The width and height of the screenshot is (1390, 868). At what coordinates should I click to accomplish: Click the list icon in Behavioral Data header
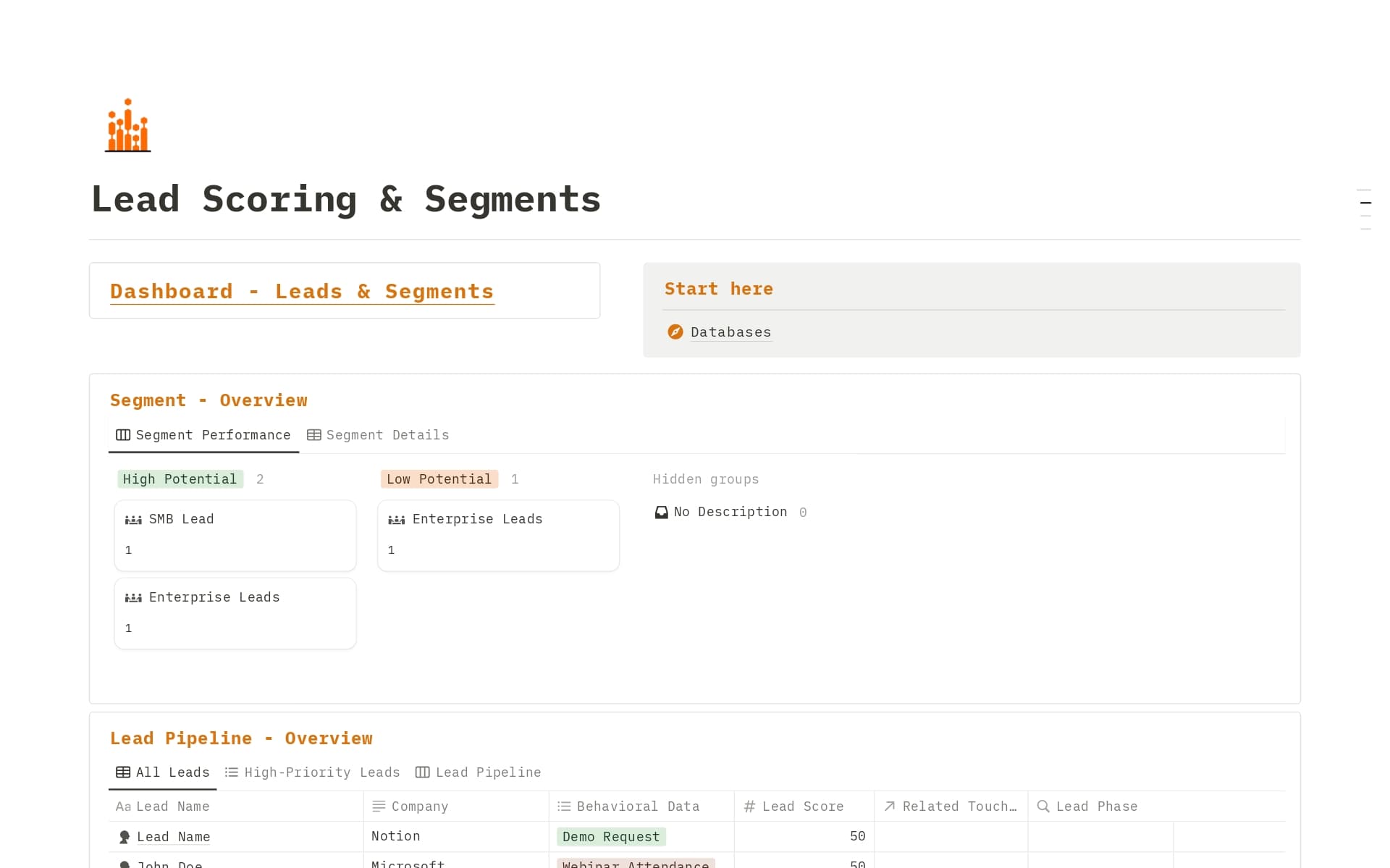point(564,806)
